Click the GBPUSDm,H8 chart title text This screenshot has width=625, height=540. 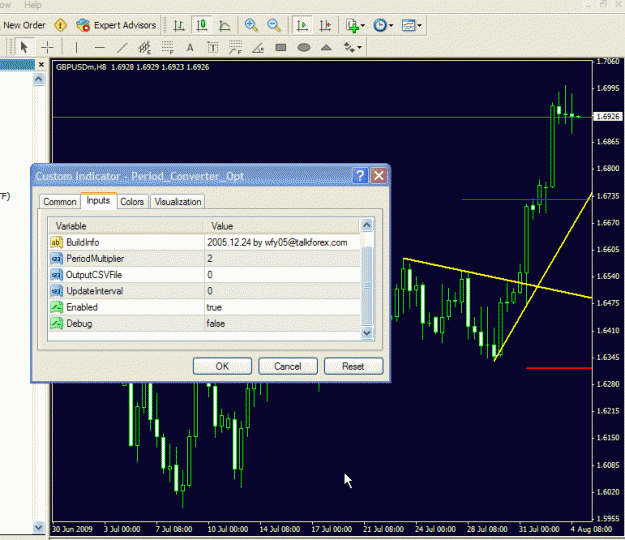(81, 67)
